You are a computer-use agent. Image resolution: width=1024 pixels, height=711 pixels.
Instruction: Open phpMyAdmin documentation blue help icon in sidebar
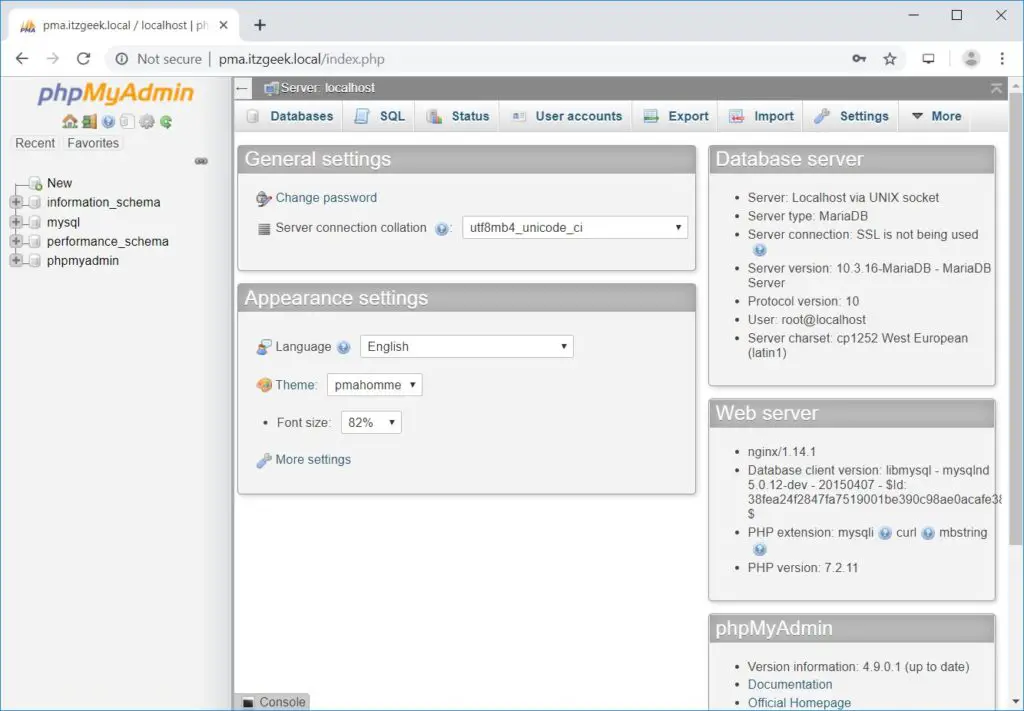point(108,121)
